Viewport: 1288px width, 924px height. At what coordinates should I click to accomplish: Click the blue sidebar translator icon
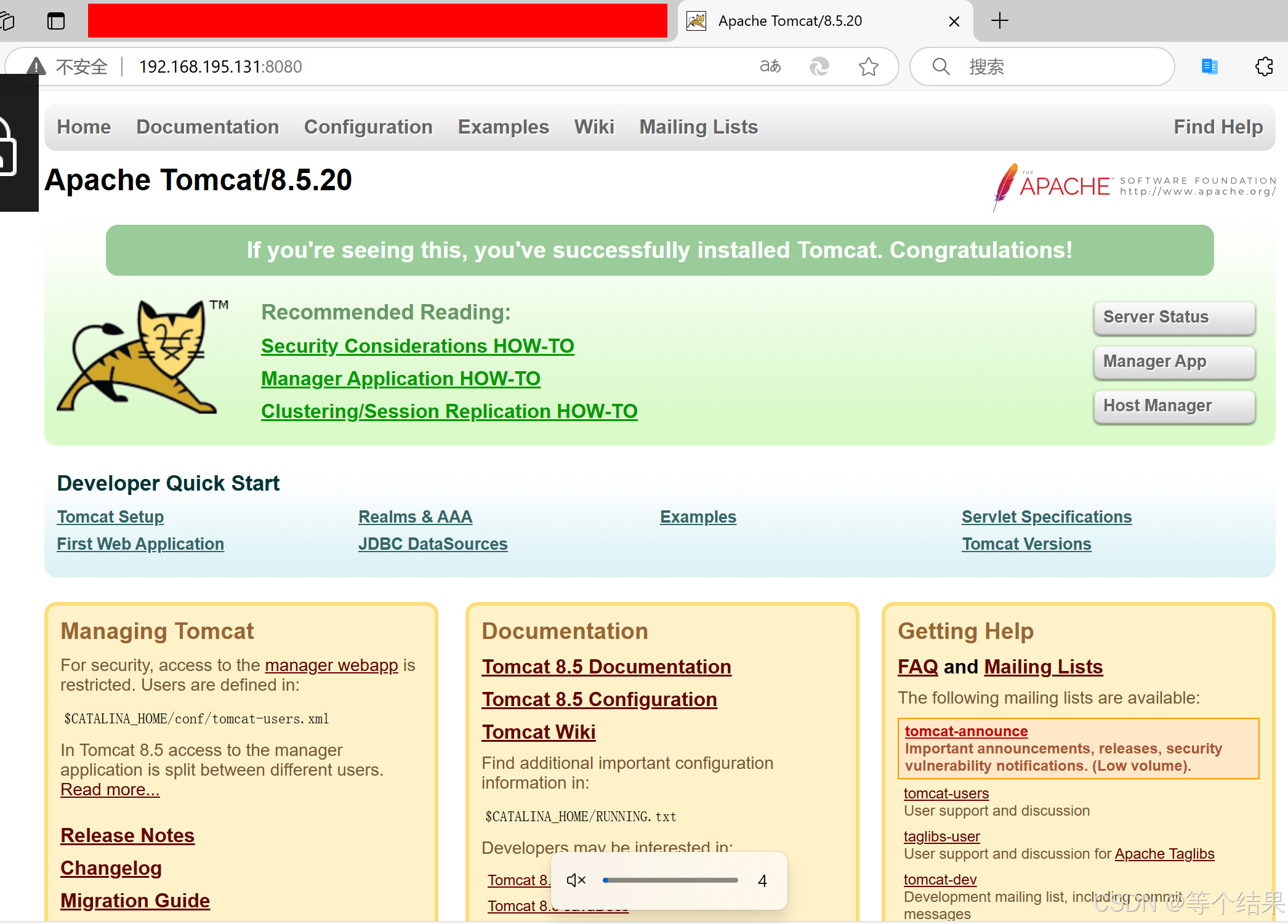pos(1209,66)
